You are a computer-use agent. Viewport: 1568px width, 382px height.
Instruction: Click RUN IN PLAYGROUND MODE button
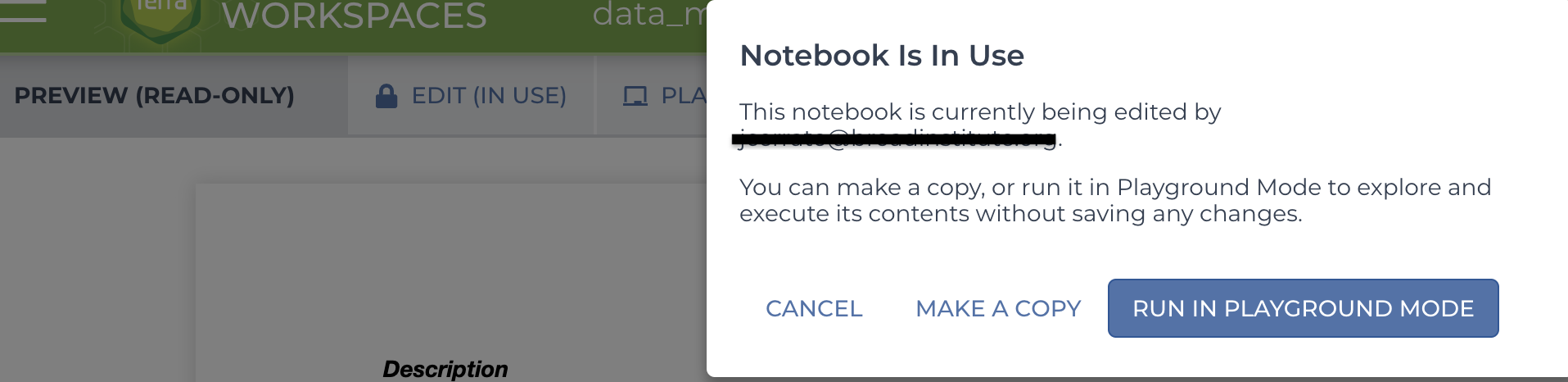click(1303, 308)
